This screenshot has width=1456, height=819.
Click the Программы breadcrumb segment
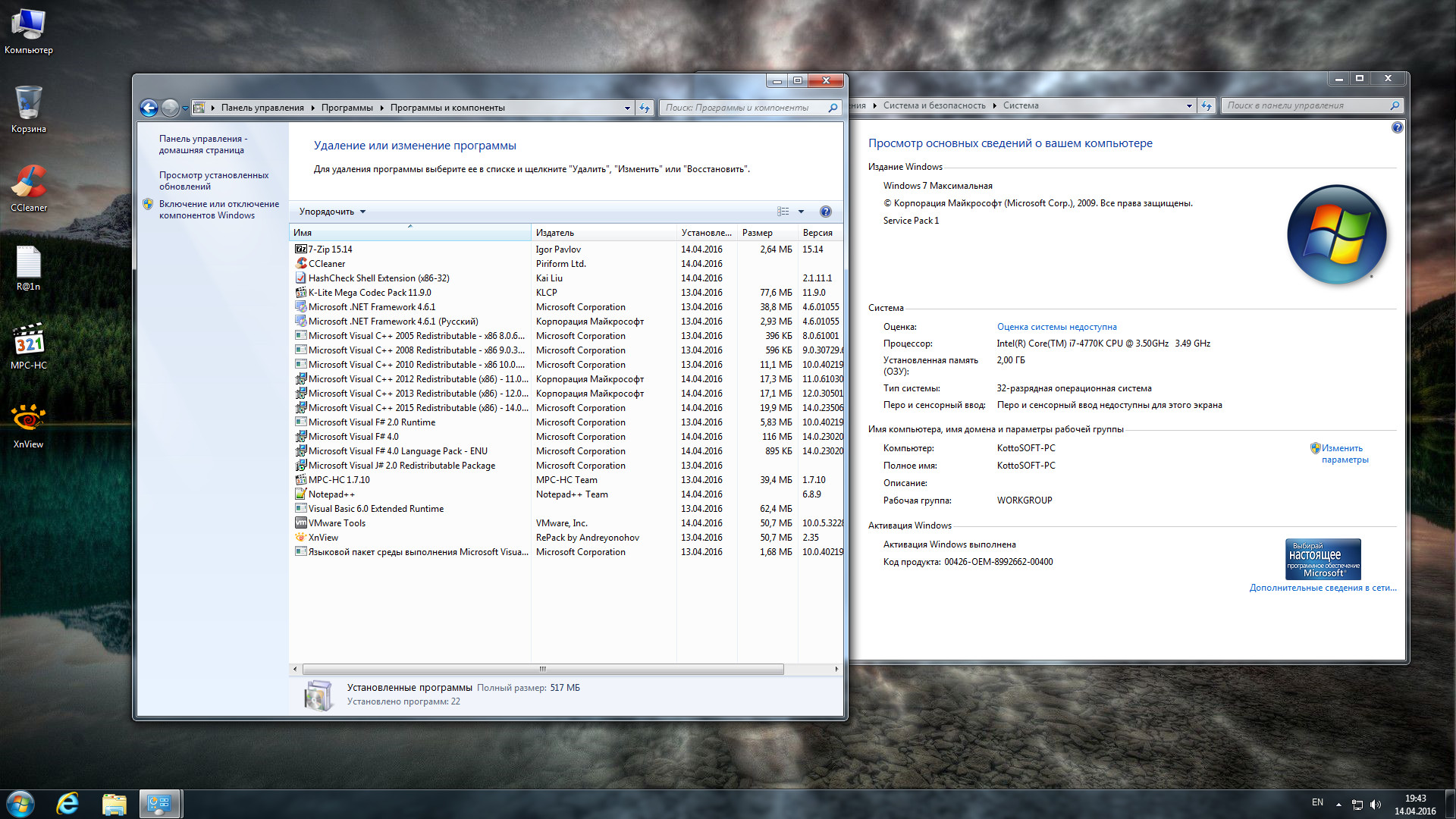pos(347,108)
